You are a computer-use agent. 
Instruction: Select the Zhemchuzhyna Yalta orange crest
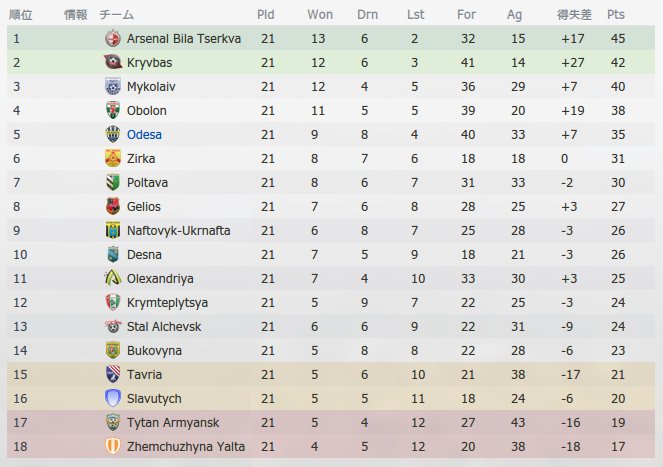(113, 446)
